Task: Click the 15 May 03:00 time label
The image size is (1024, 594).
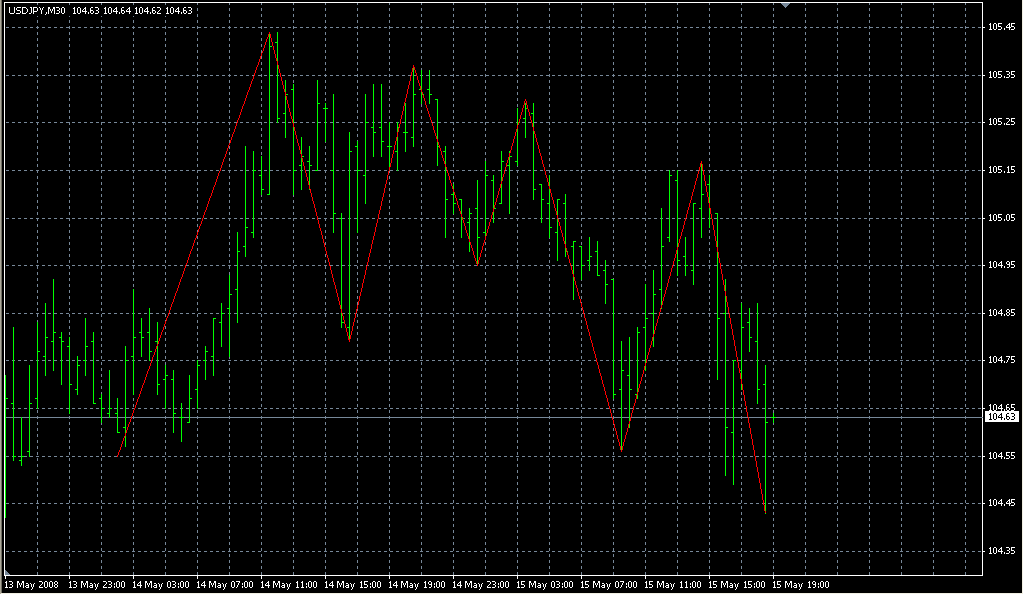Action: pos(546,584)
